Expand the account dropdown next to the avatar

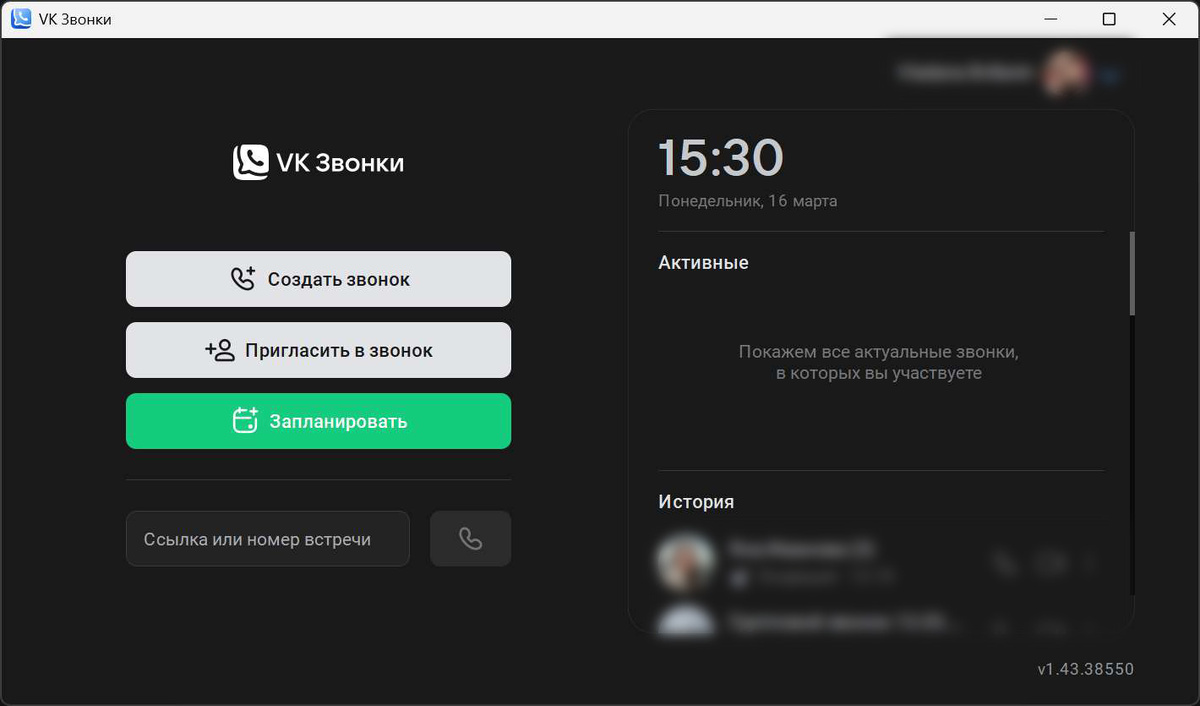click(1111, 74)
